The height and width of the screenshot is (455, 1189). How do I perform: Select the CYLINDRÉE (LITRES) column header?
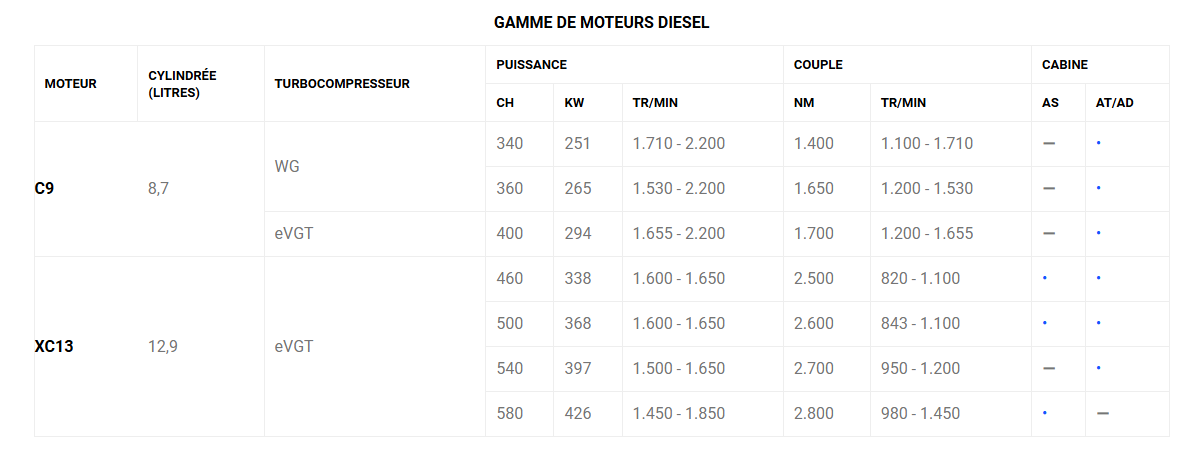(x=182, y=84)
